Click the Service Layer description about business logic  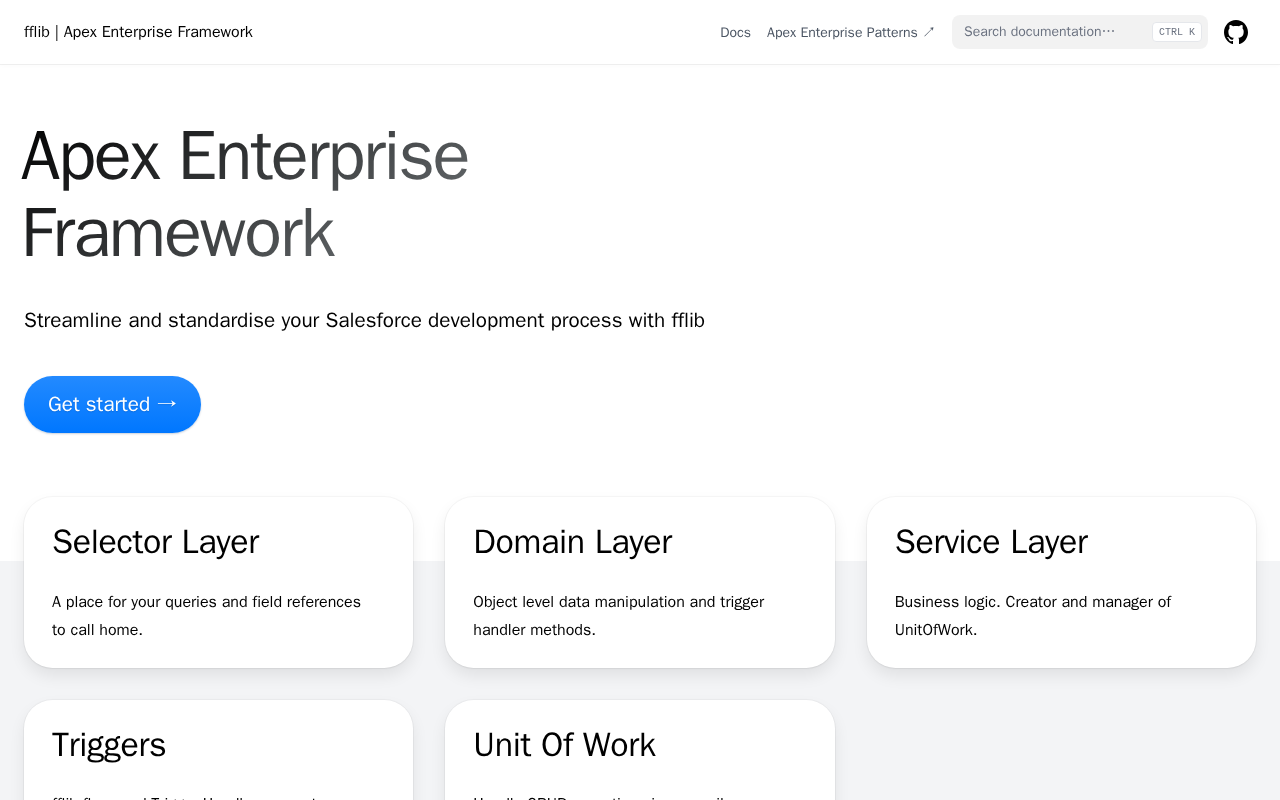click(1032, 615)
